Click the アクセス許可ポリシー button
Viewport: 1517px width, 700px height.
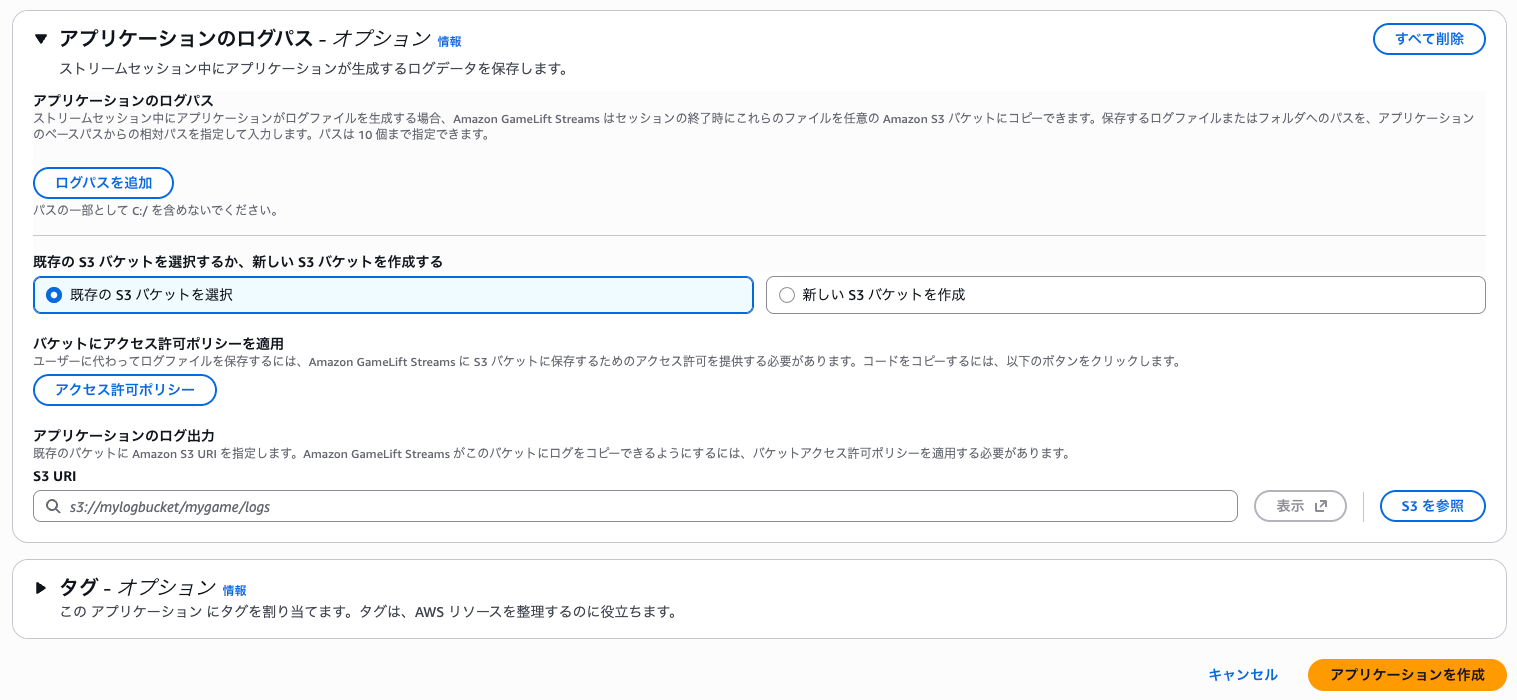125,390
